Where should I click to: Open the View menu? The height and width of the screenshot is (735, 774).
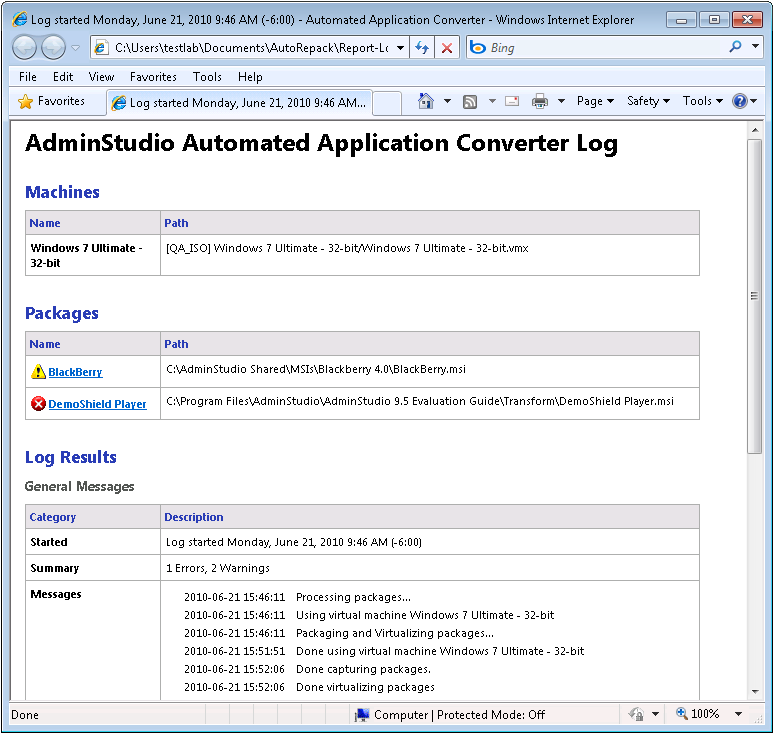(x=101, y=76)
